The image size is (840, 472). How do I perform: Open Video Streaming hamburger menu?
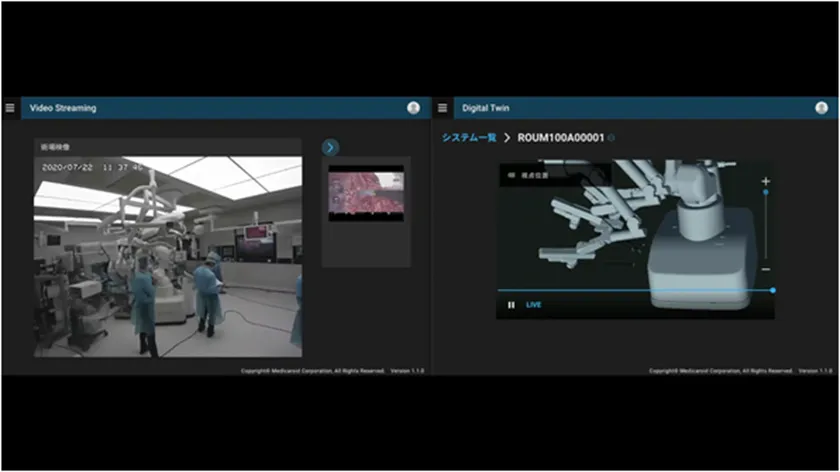click(x=10, y=108)
